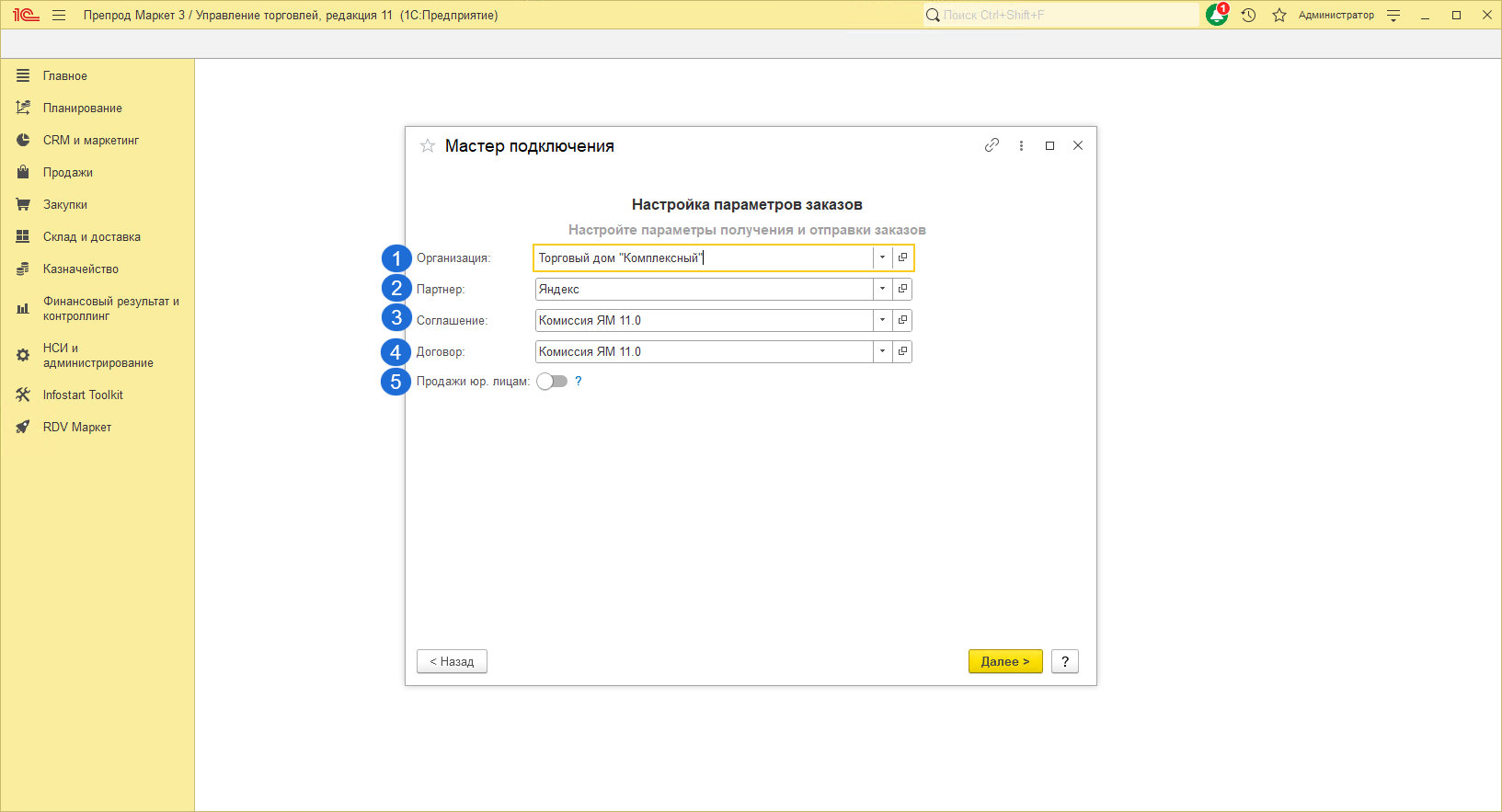Open RDV Маркет section
Screen dimensions: 1502x812
pyautogui.click(x=76, y=428)
